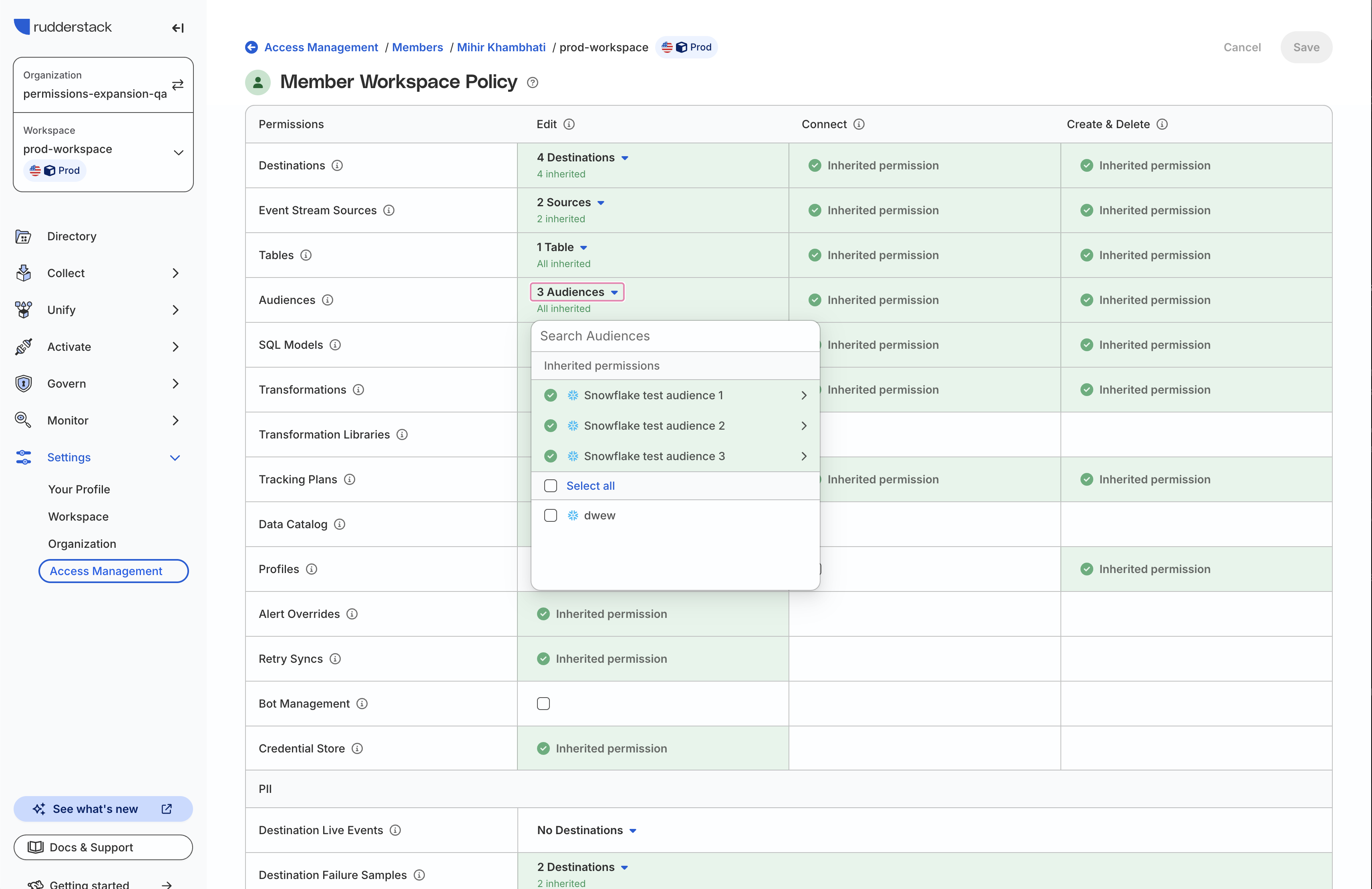Image resolution: width=1372 pixels, height=889 pixels.
Task: Open the workspace selector dropdown
Action: (178, 152)
